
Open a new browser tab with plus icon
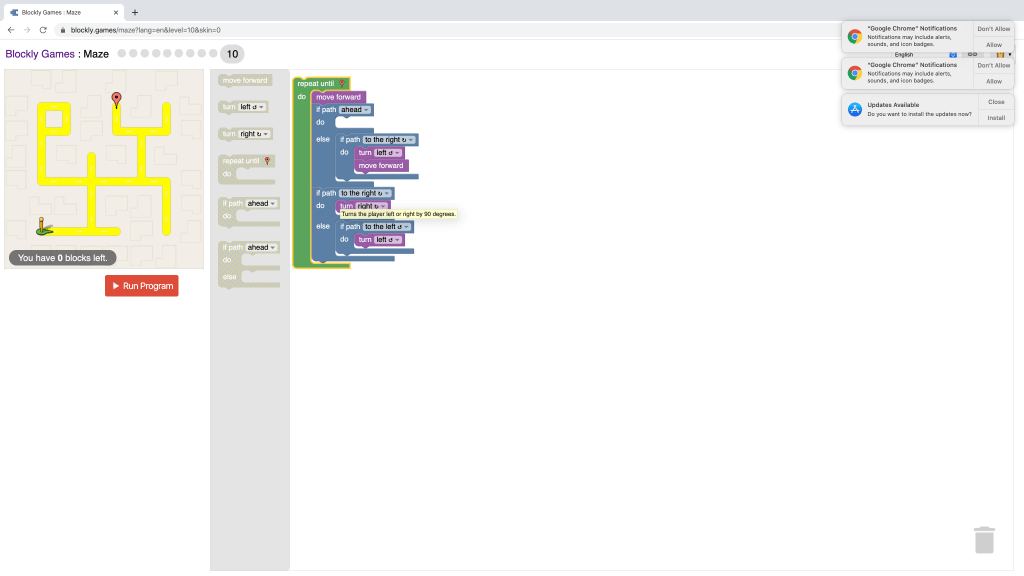(x=135, y=12)
